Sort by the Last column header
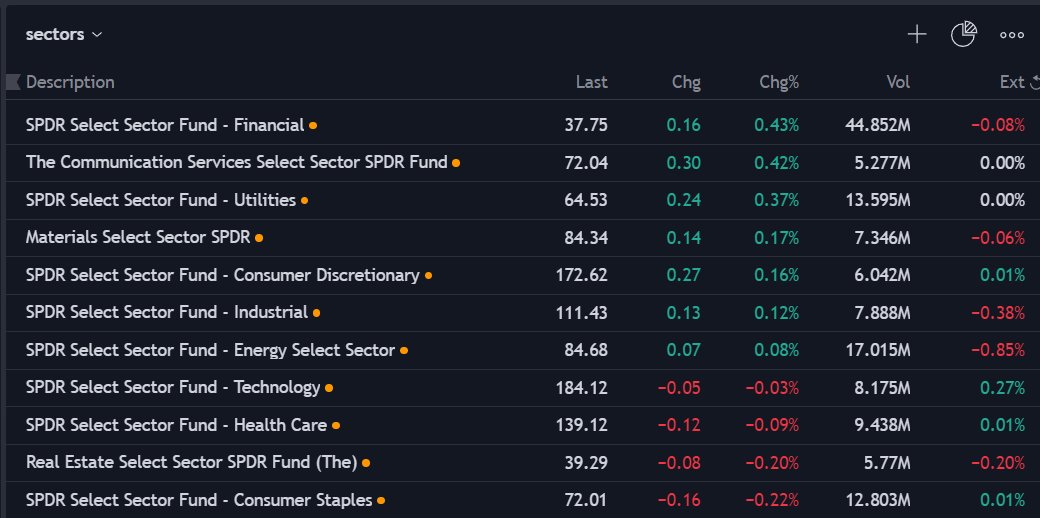 (592, 82)
